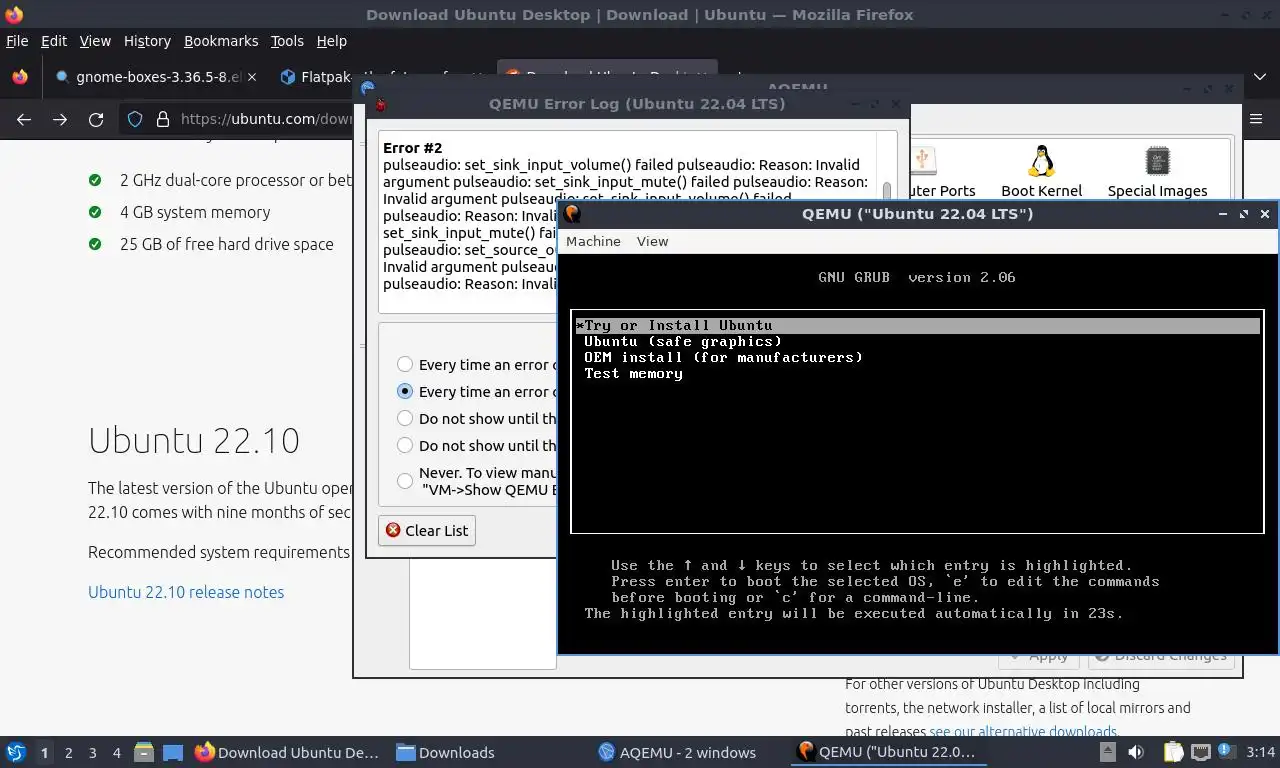Viewport: 1280px width, 768px height.
Task: Select 'Try or Install Ubuntu' GRUB entry
Action: pos(917,325)
